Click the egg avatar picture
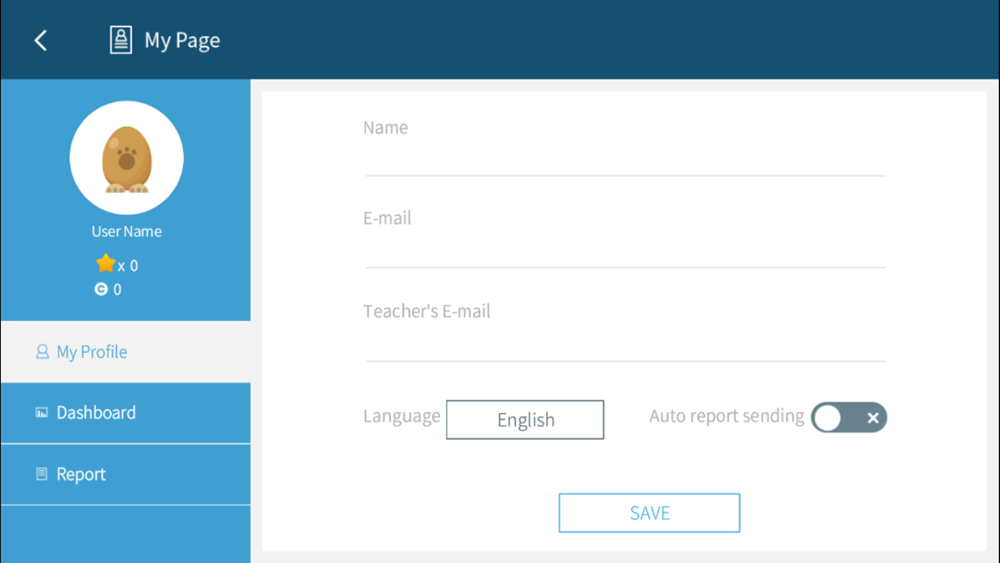Viewport: 1000px width, 563px height. tap(126, 157)
